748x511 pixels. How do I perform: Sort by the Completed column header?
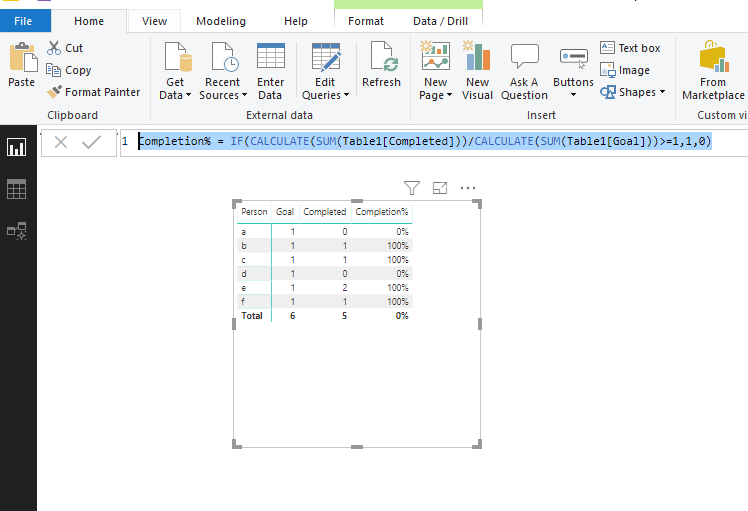point(325,212)
